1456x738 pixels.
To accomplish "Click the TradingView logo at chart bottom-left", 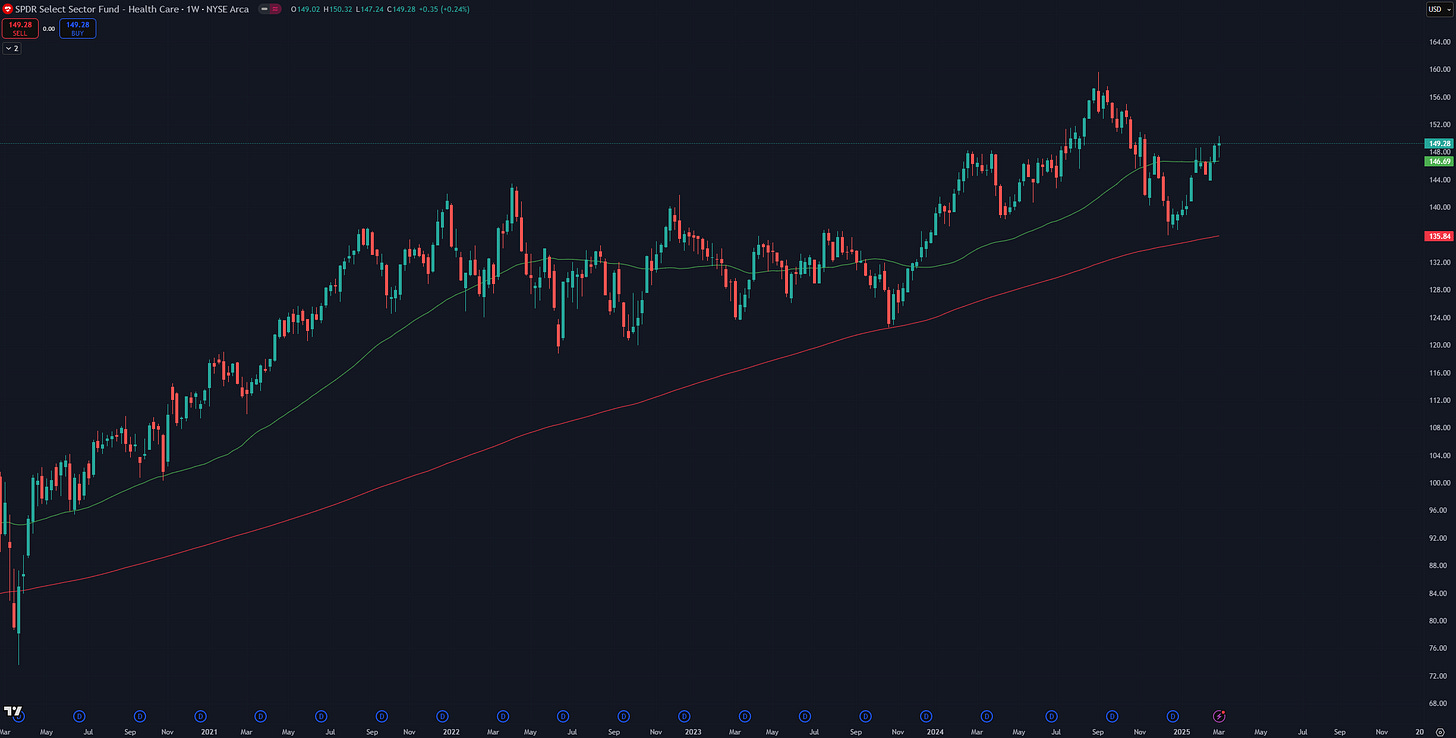I will click(13, 712).
